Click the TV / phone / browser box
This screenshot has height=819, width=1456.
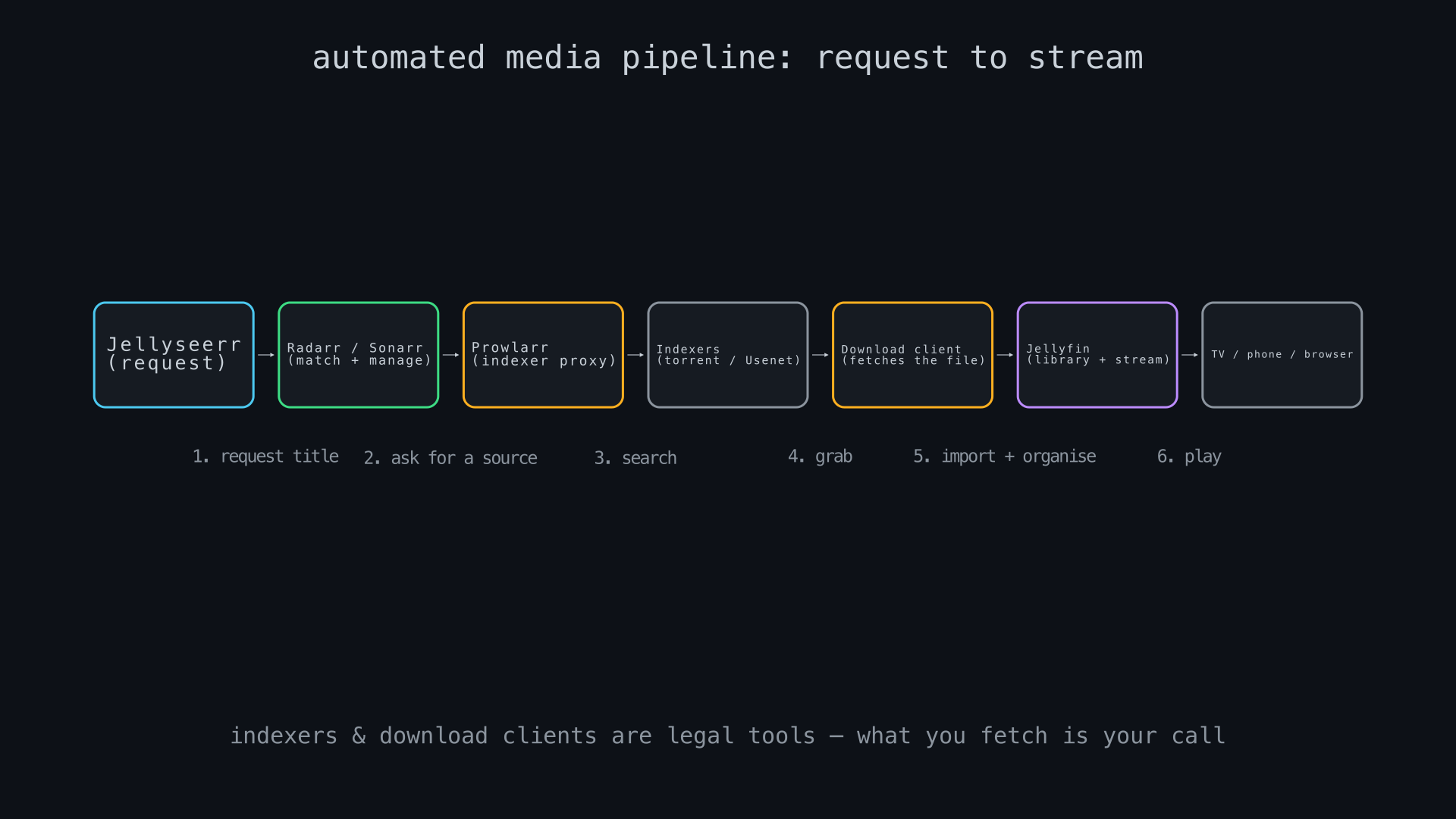[x=1282, y=355]
